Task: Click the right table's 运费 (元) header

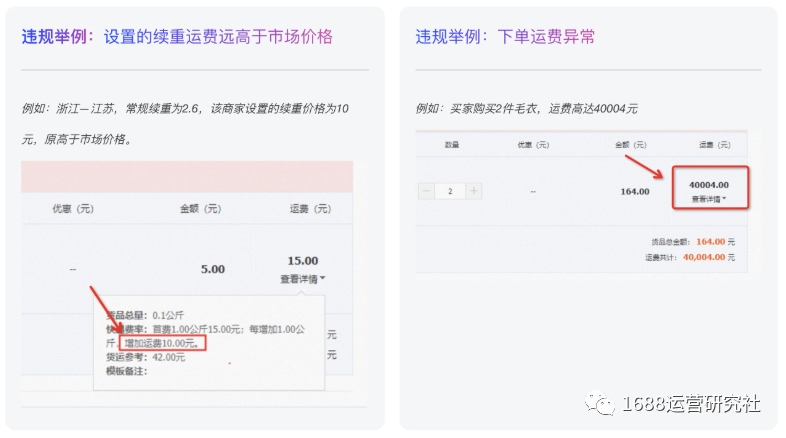Action: click(x=715, y=145)
